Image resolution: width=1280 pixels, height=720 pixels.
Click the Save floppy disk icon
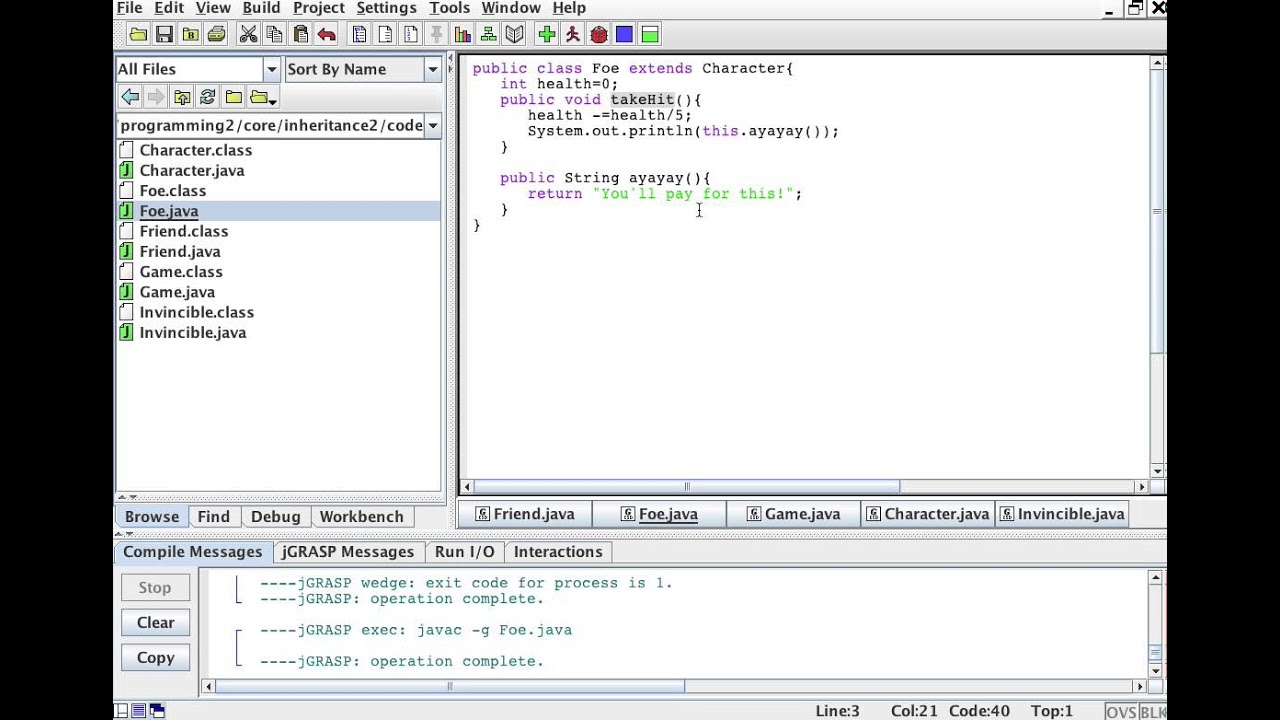coord(164,35)
